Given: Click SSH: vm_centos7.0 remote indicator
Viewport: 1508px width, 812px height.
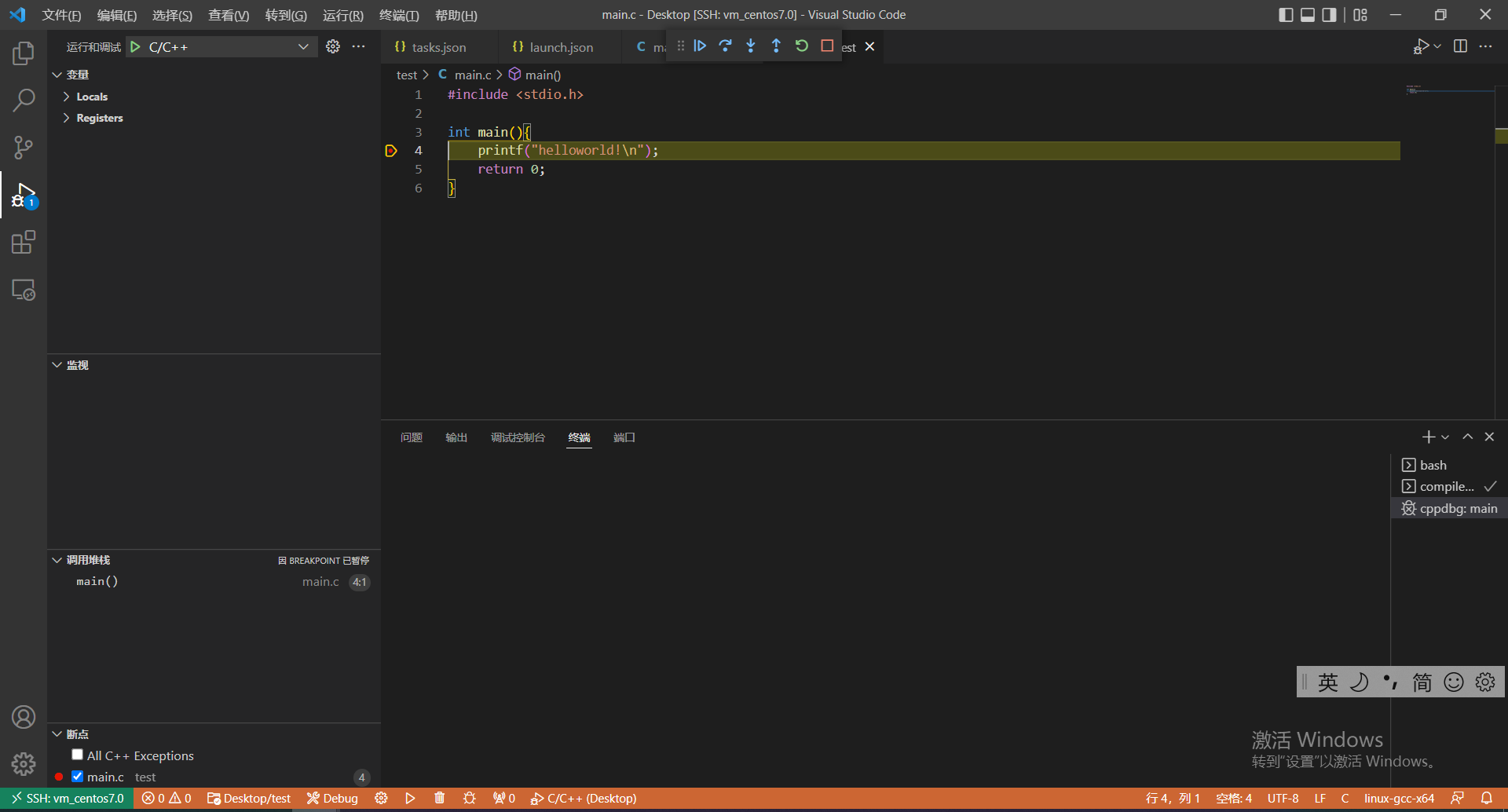Looking at the screenshot, I should (68, 798).
